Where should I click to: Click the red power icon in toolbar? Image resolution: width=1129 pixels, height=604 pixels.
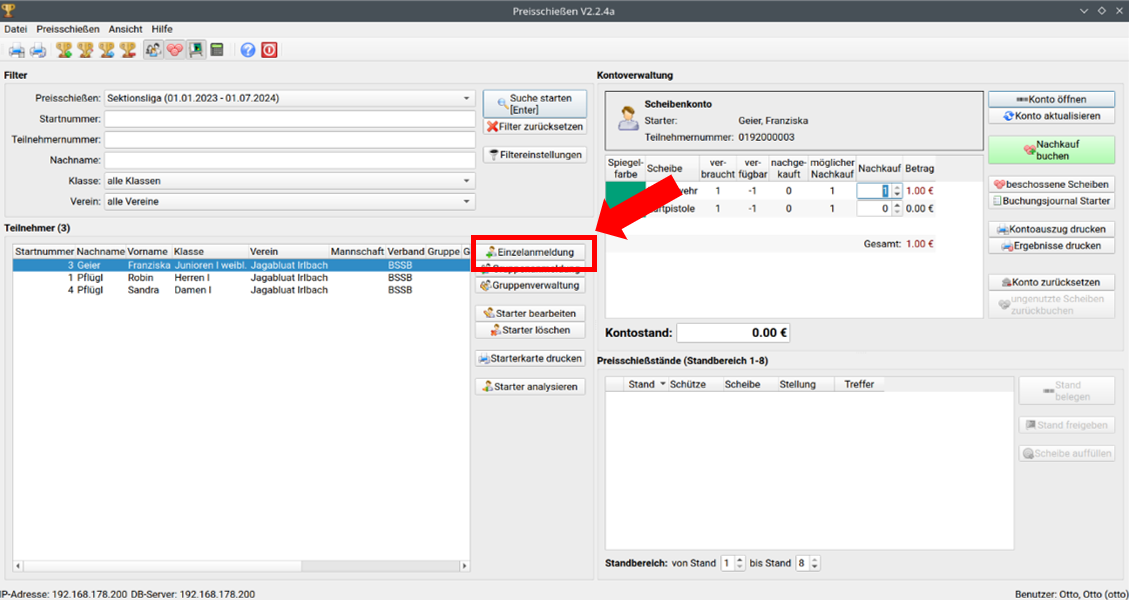[x=269, y=50]
